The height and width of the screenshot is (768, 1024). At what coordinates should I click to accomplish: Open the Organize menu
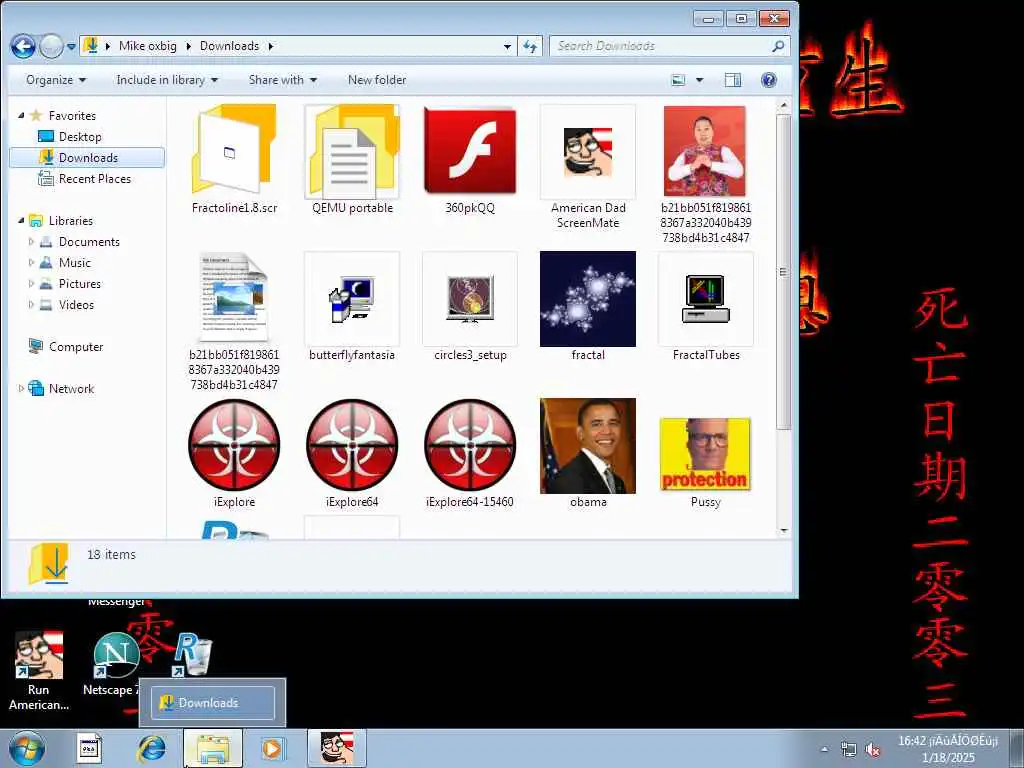pos(56,80)
